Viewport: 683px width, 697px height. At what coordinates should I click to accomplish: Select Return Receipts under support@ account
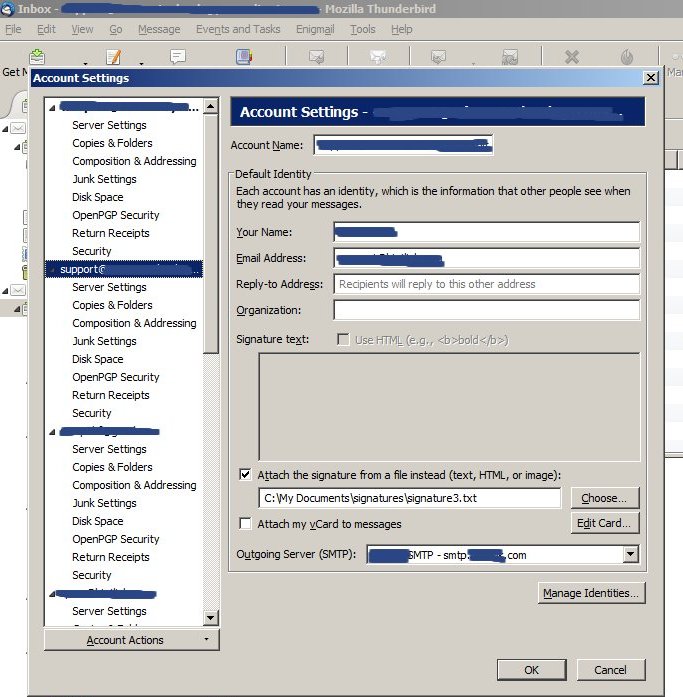coord(111,395)
